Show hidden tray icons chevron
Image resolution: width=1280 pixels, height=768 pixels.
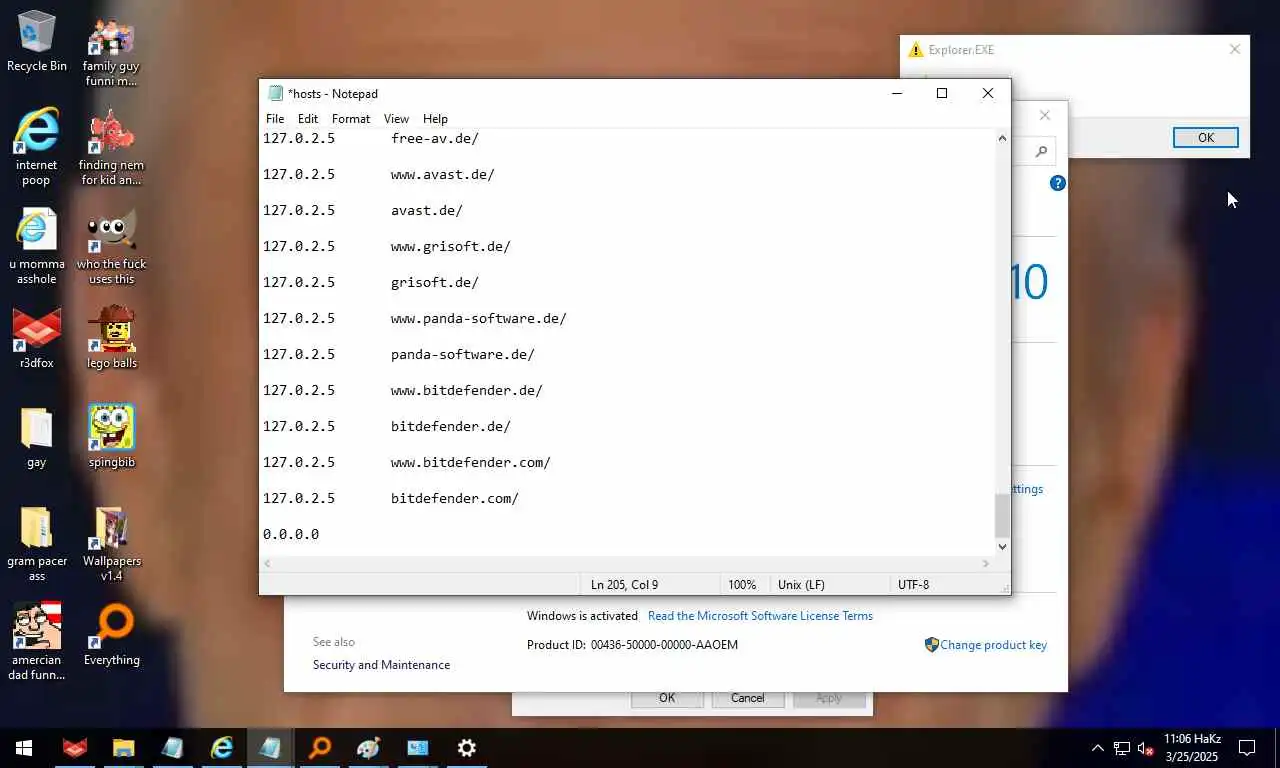(x=1097, y=747)
